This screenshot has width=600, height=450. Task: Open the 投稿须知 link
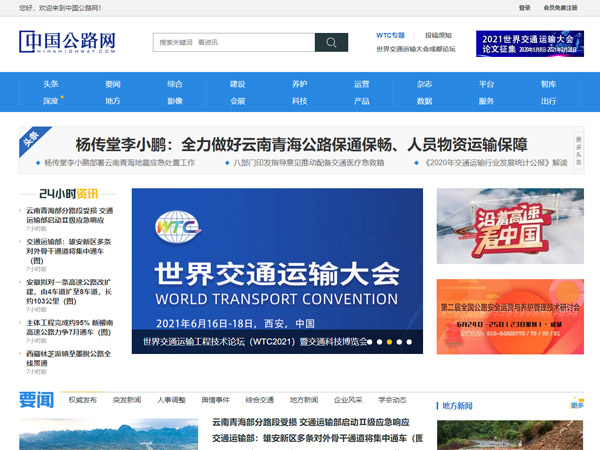(x=438, y=35)
